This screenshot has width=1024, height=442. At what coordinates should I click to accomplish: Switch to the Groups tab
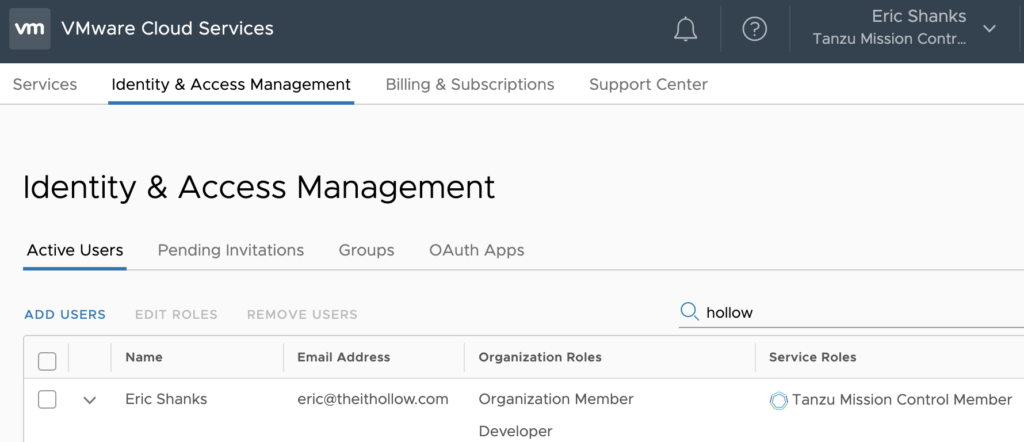(x=366, y=250)
